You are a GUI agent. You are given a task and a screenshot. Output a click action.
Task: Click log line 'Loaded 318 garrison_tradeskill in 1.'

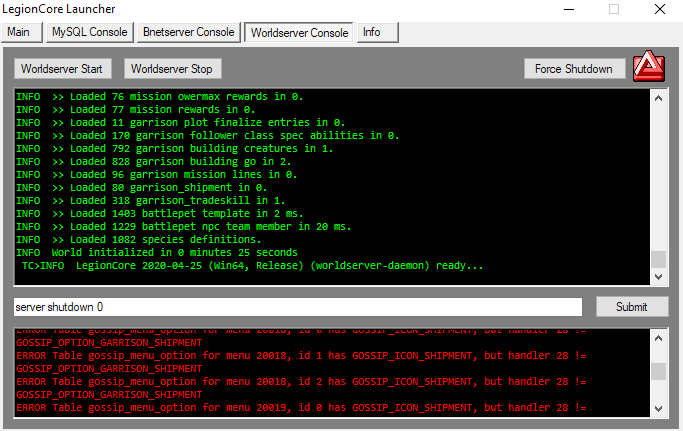[150, 200]
